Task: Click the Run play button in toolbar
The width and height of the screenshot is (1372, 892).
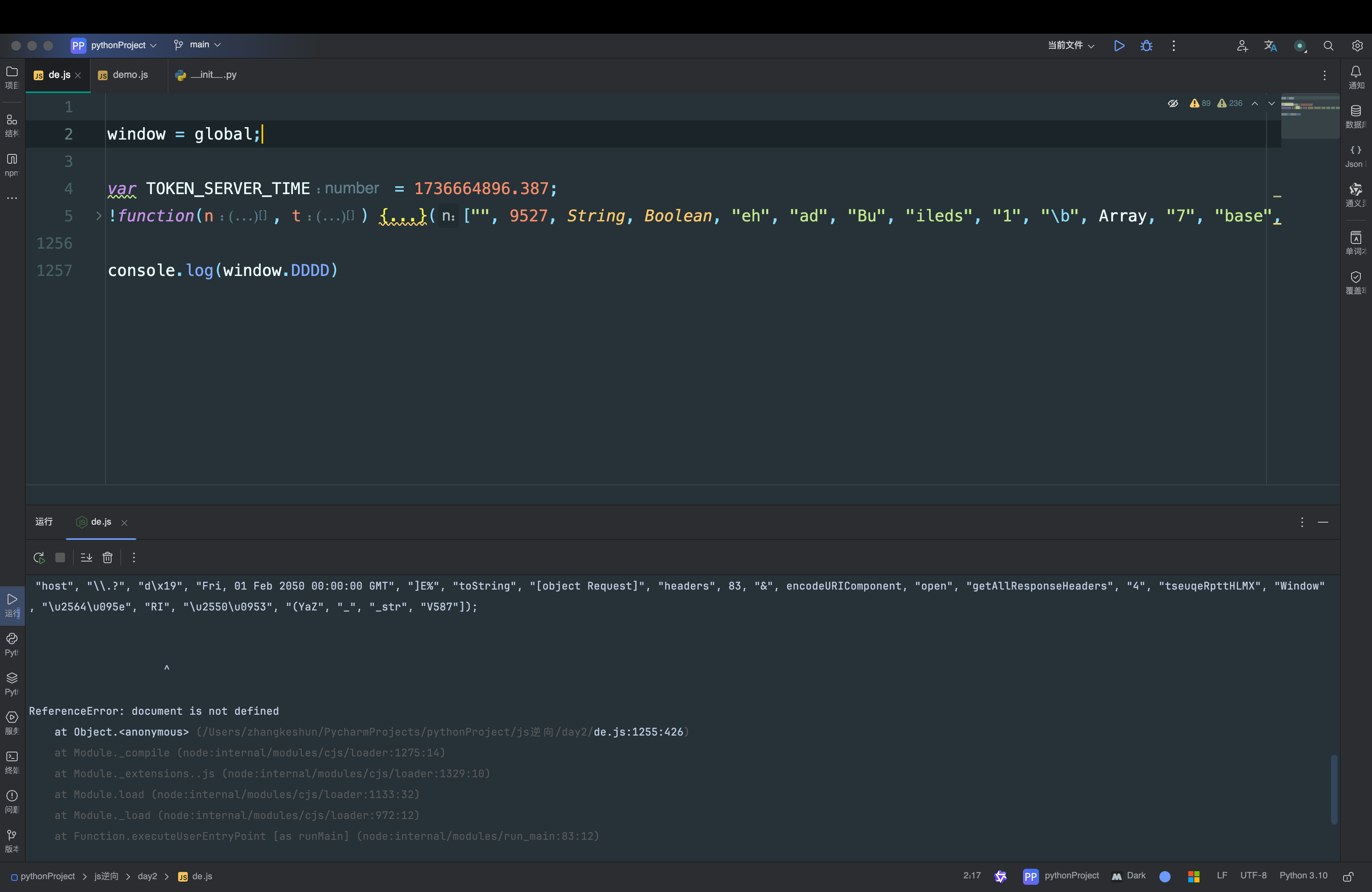Action: click(1119, 45)
